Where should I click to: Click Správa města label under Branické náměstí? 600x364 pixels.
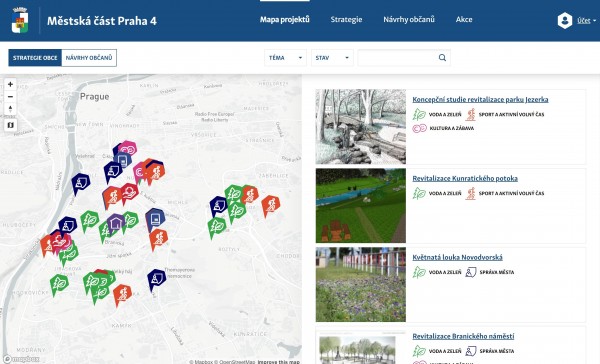point(497,351)
